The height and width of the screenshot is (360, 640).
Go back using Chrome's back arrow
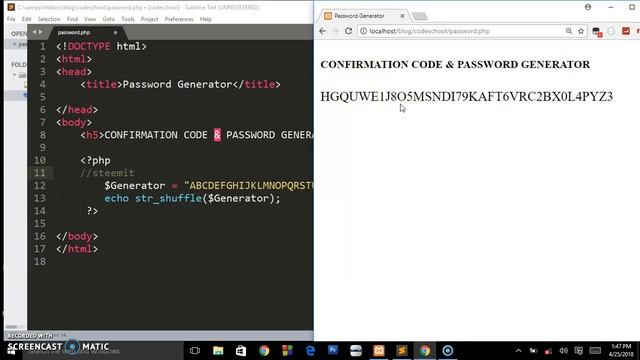(x=322, y=31)
